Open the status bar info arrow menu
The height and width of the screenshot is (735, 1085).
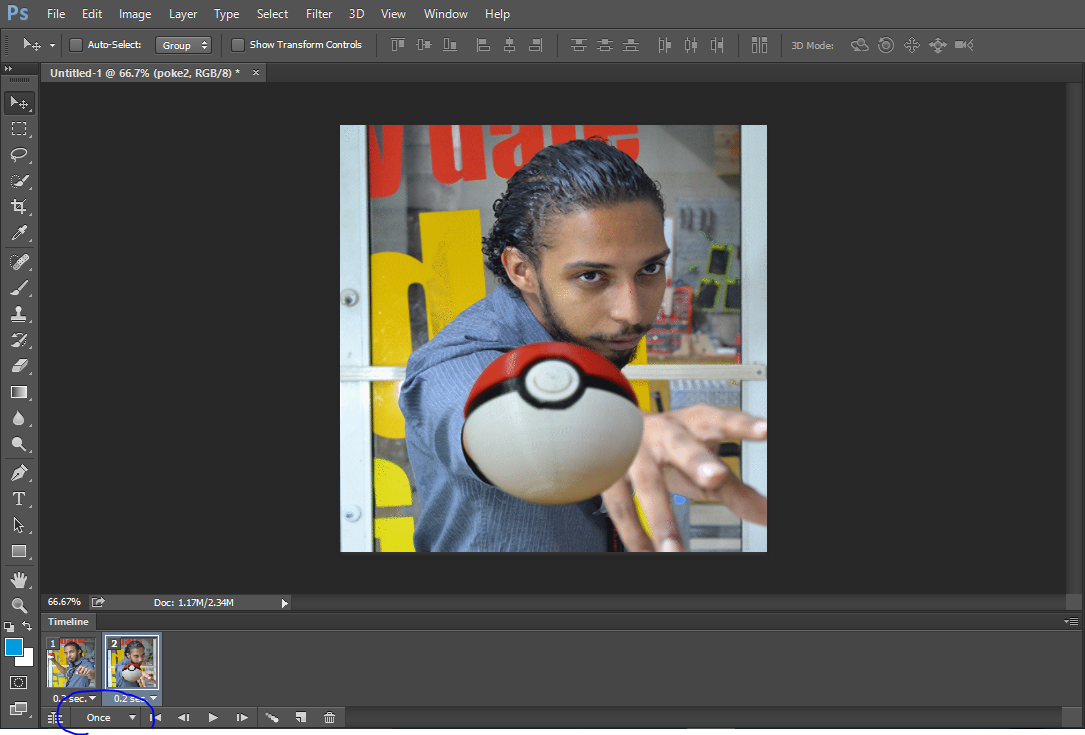point(284,604)
